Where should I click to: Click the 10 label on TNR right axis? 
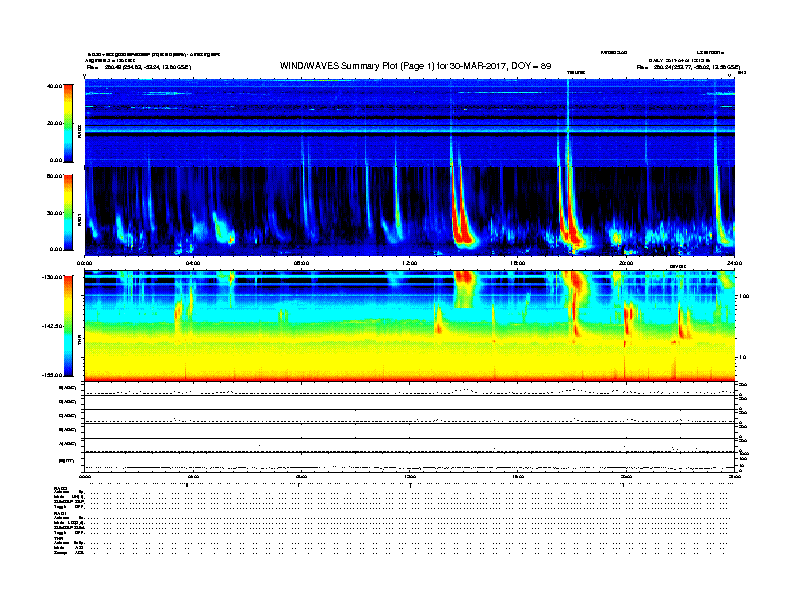(743, 357)
